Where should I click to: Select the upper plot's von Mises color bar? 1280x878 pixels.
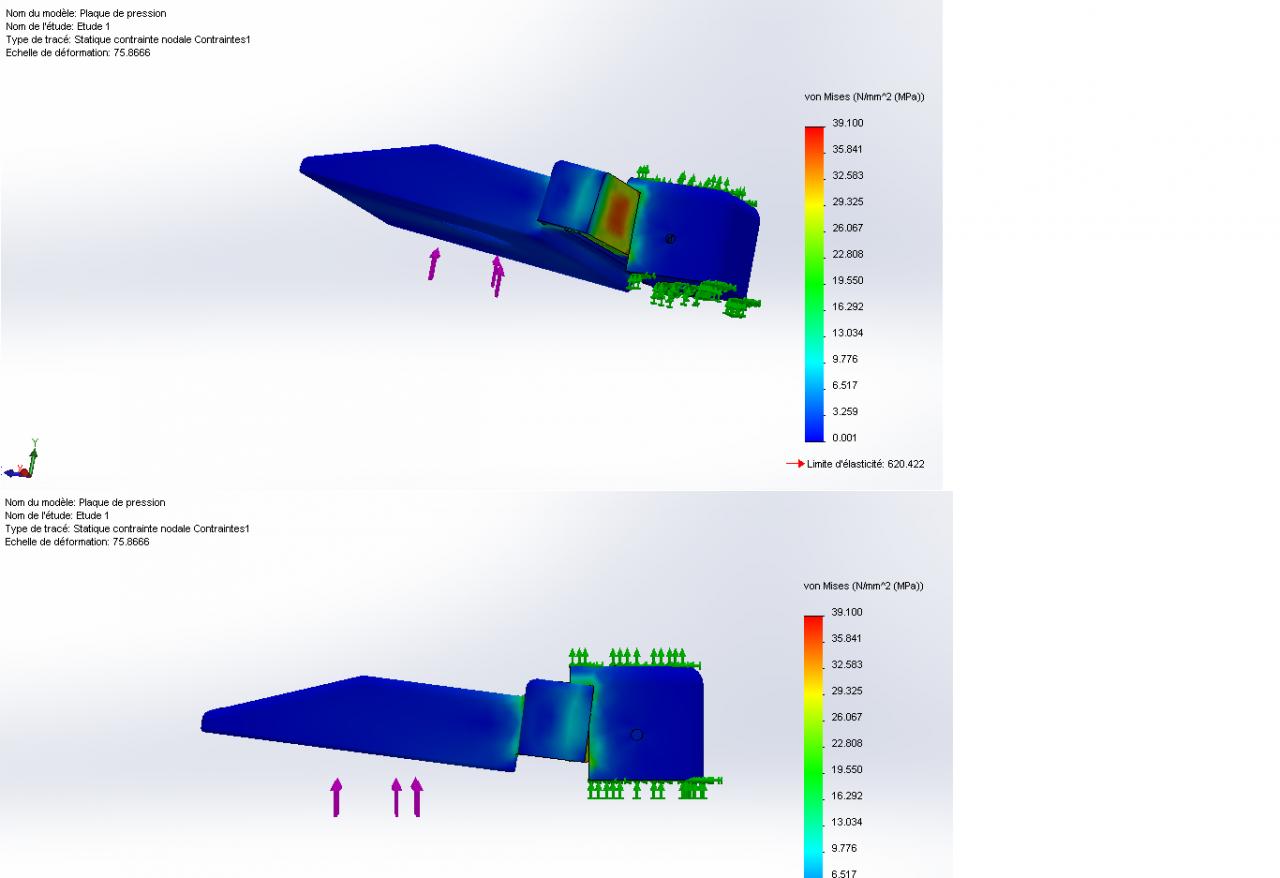click(x=814, y=284)
